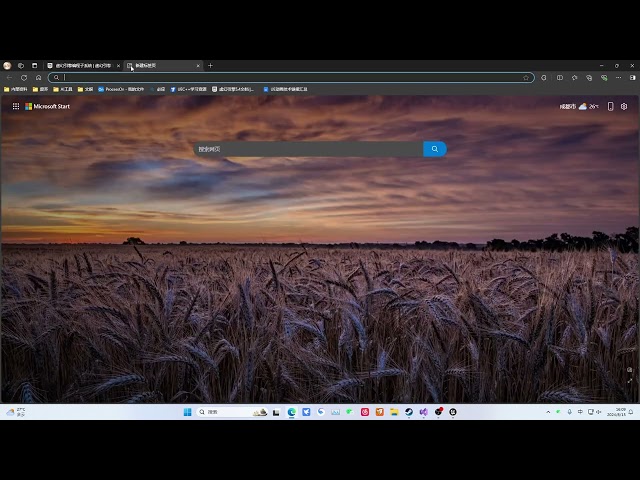Open the Collections icon in toolbar
The height and width of the screenshot is (480, 640).
tap(589, 78)
